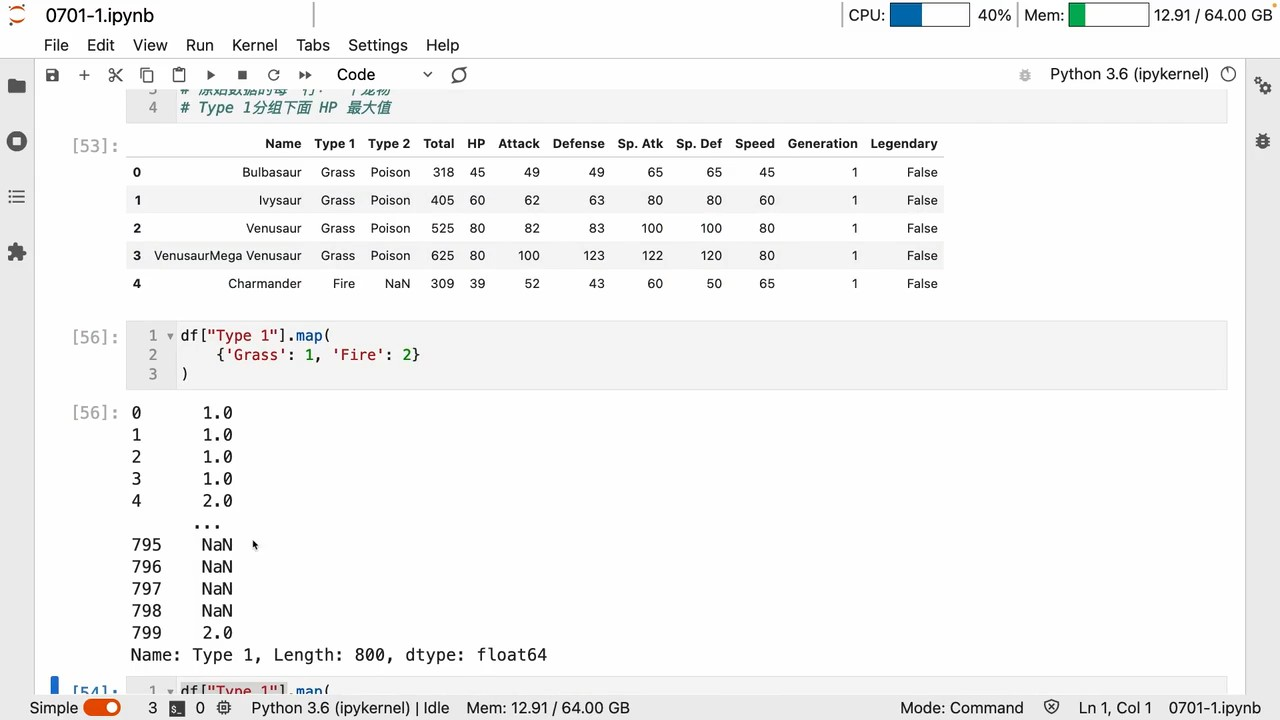
Task: Restart the kernel with the refresh icon
Action: 273,75
